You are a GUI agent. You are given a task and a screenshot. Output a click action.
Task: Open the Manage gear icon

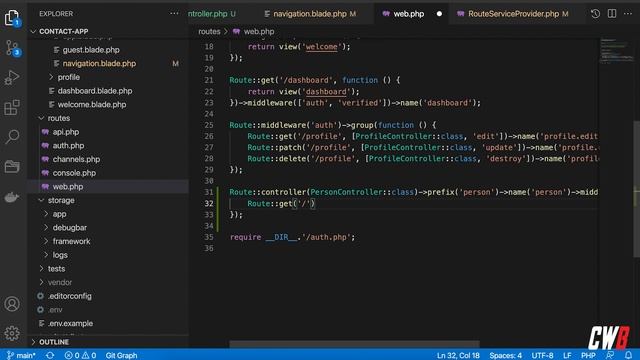pos(12,333)
